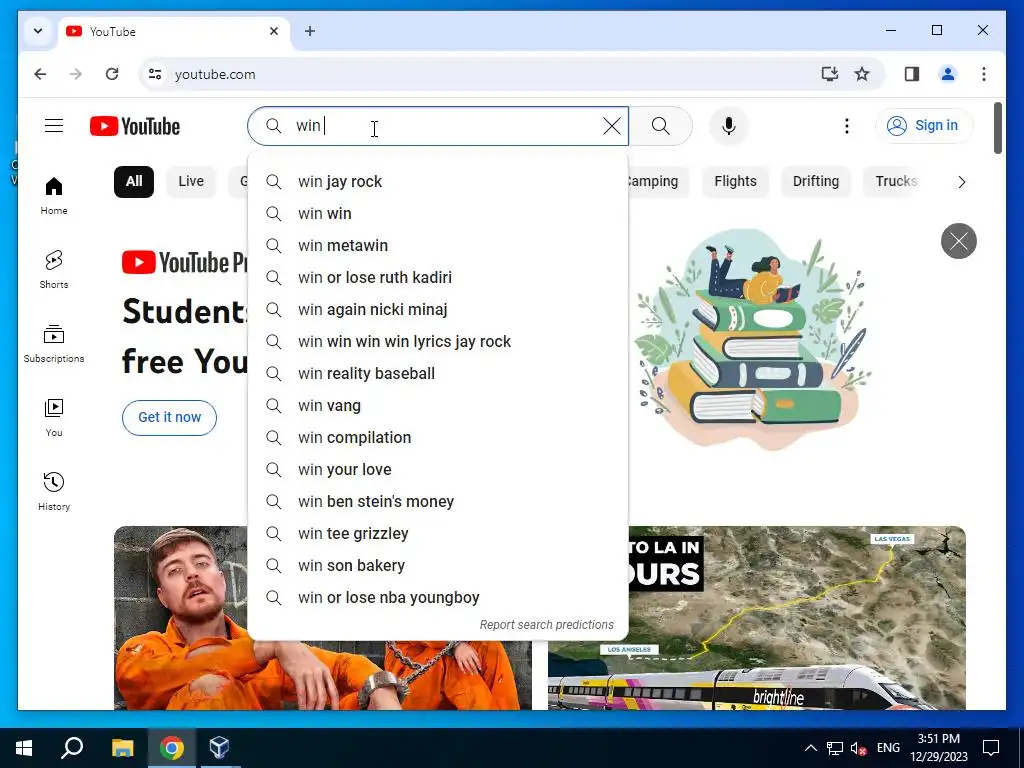Screen dimensions: 1024x768
Task: Click Report search predictions link
Action: coord(547,625)
